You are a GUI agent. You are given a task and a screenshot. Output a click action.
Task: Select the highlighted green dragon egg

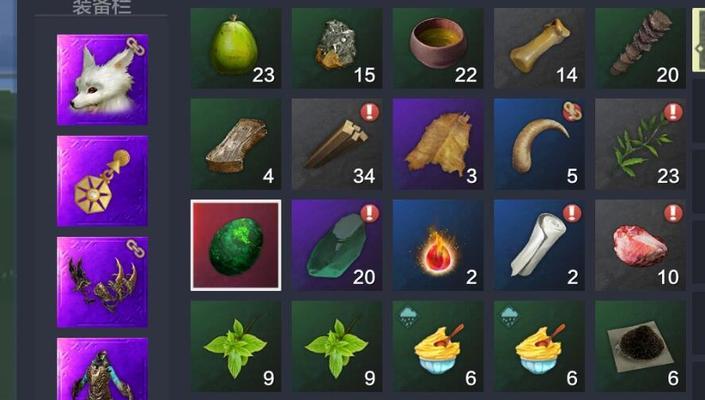pyautogui.click(x=236, y=245)
